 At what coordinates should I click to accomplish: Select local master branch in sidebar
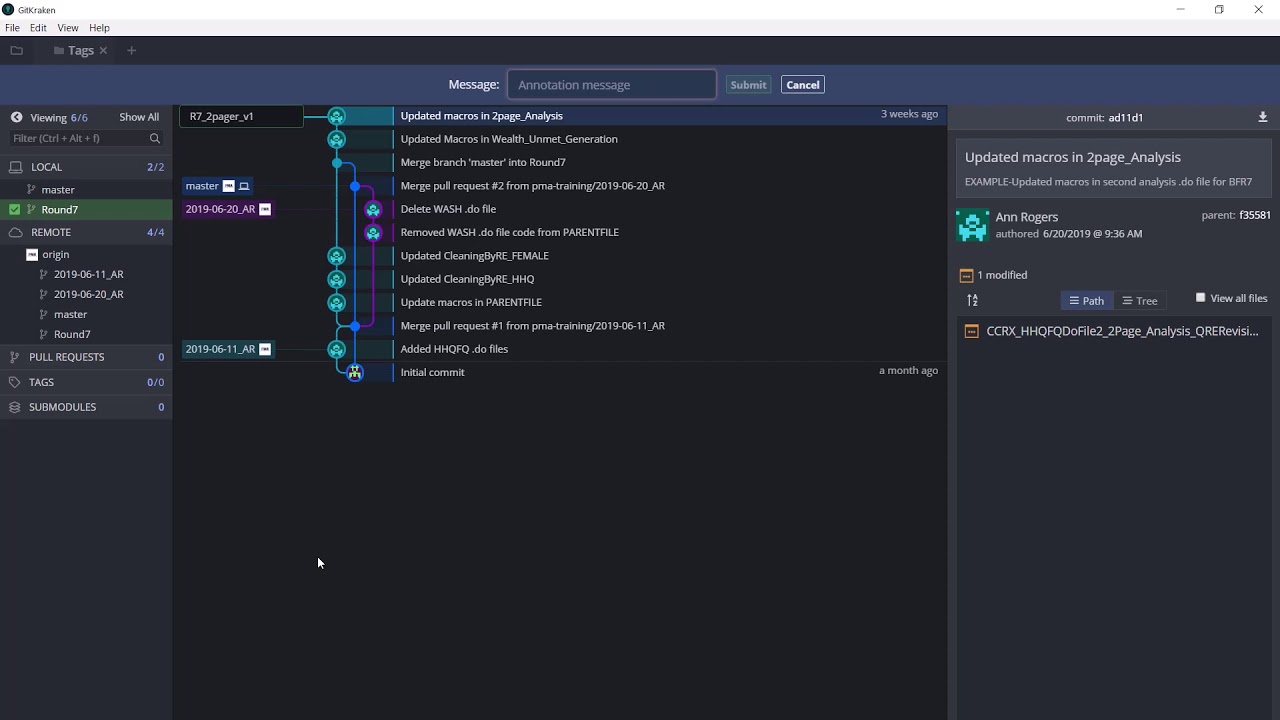point(58,189)
